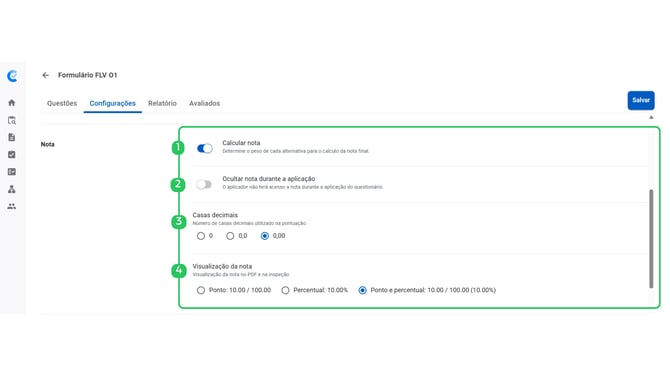Open the list card sidebar icon

[12, 172]
